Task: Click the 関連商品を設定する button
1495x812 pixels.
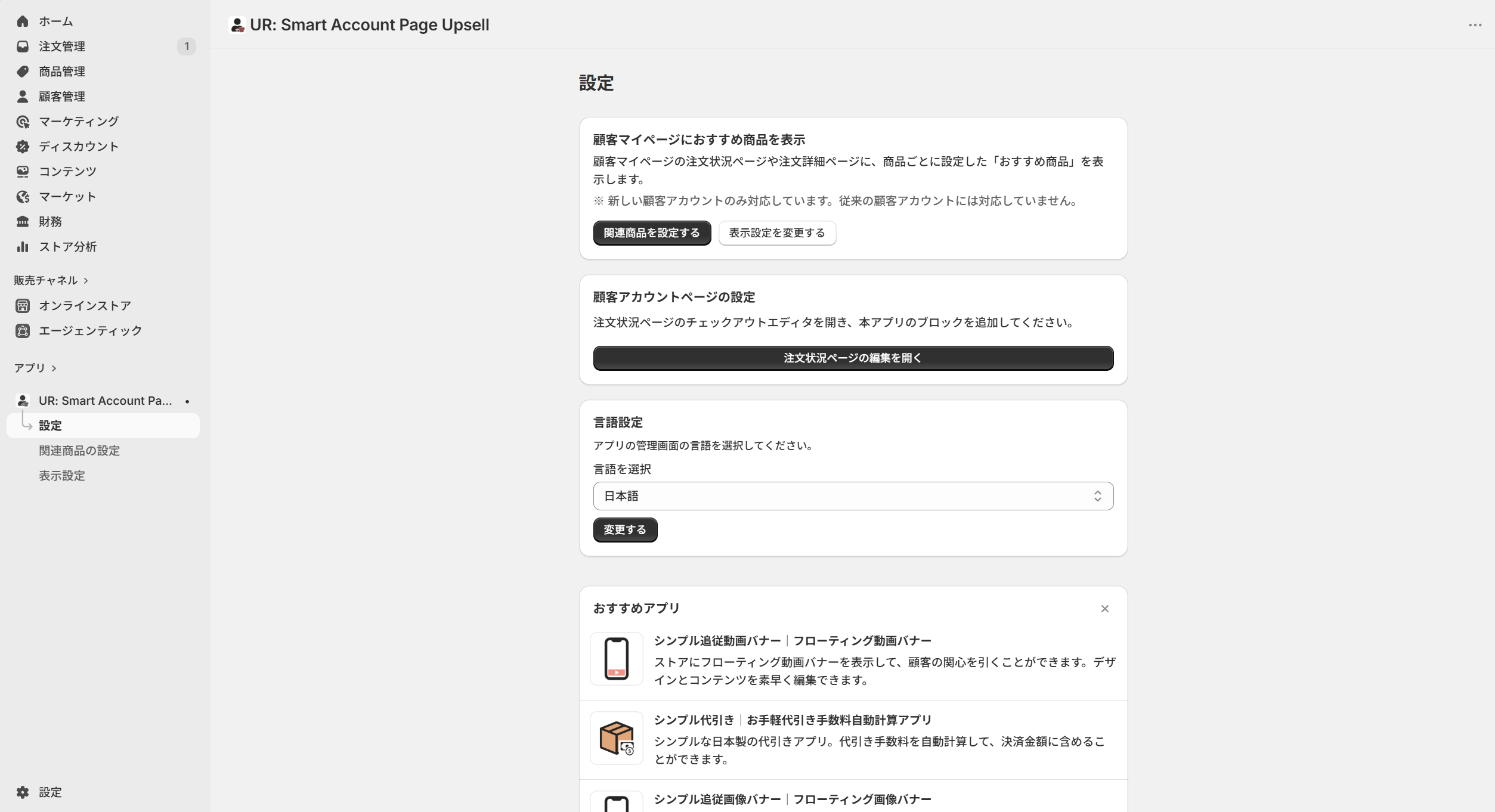Action: 652,233
